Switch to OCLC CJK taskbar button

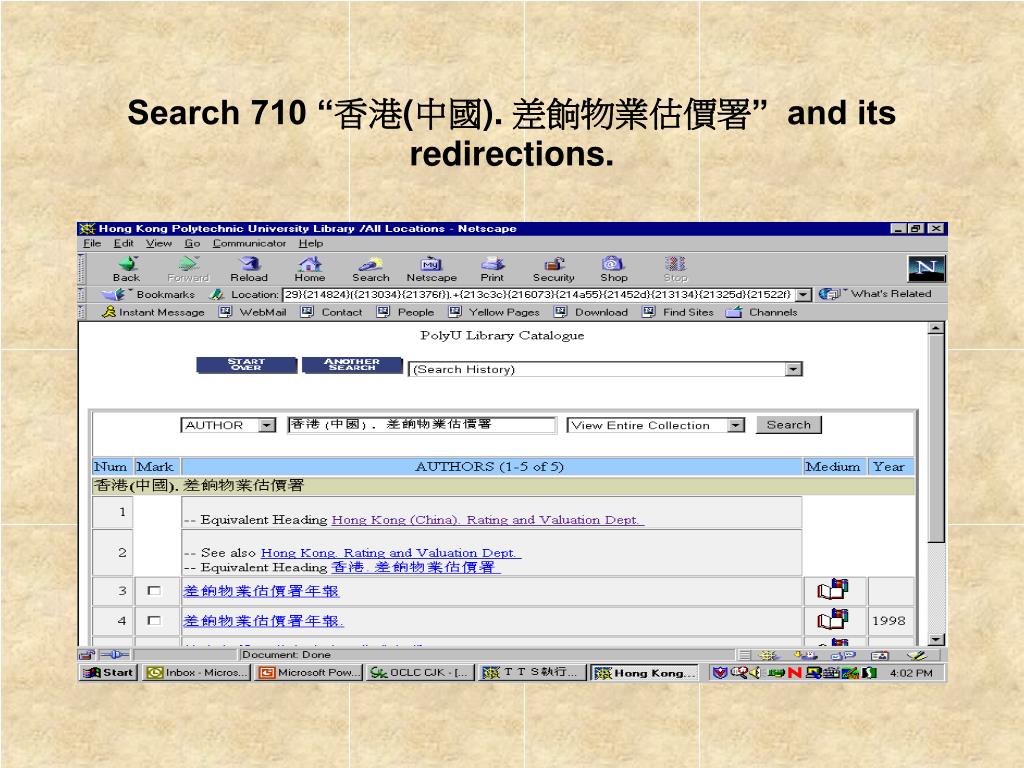click(x=420, y=673)
